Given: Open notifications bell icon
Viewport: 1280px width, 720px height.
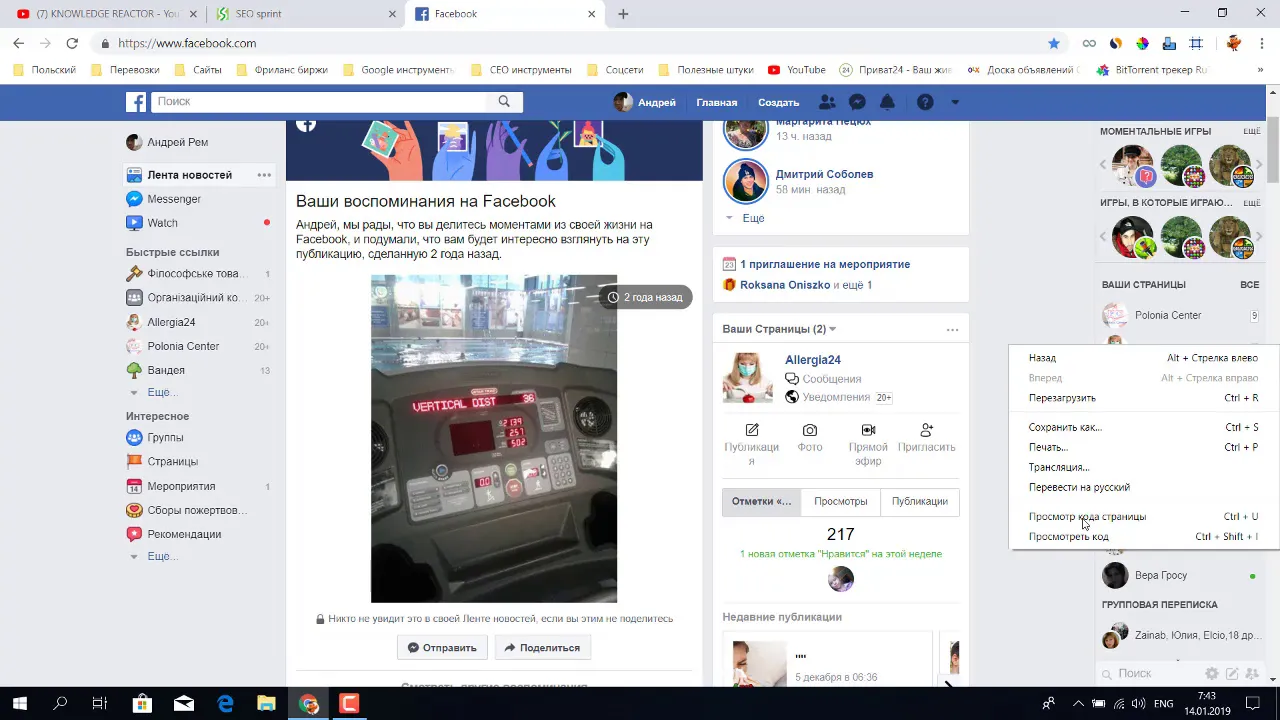Looking at the screenshot, I should pyautogui.click(x=887, y=102).
